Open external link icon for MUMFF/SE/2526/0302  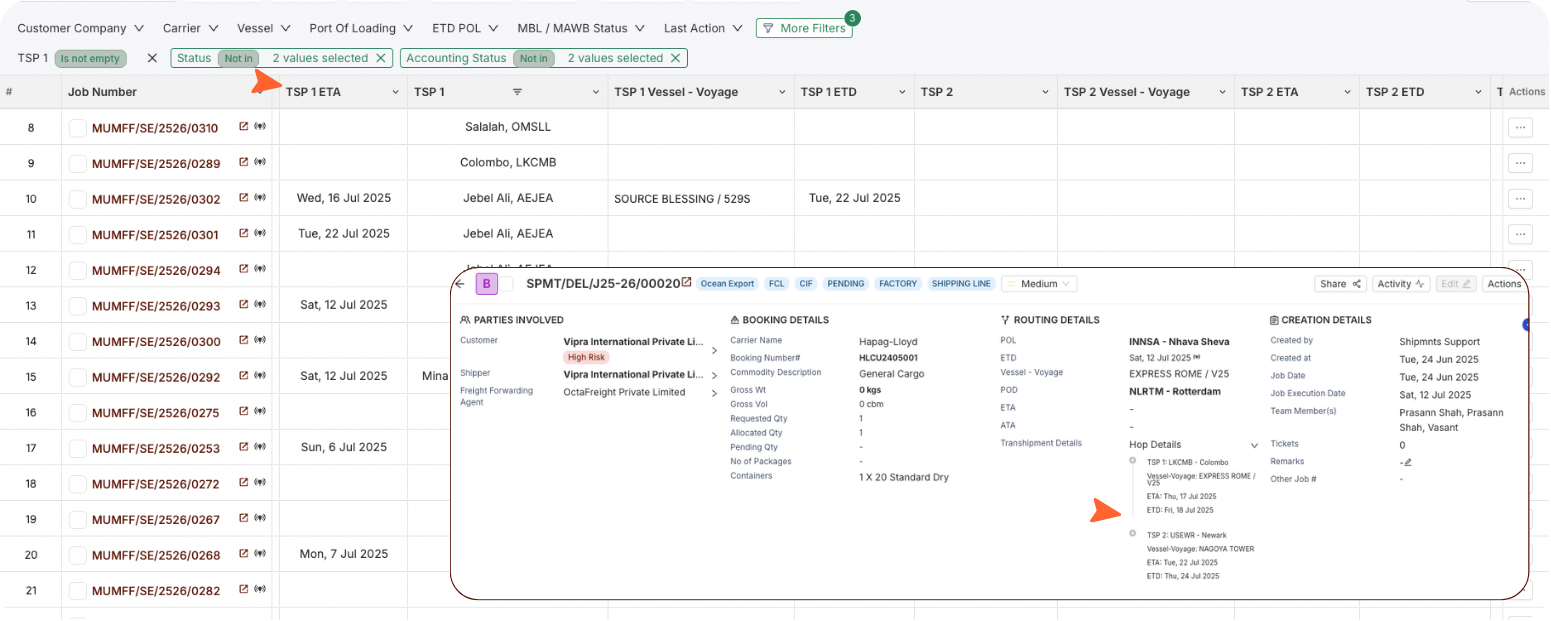pos(243,198)
